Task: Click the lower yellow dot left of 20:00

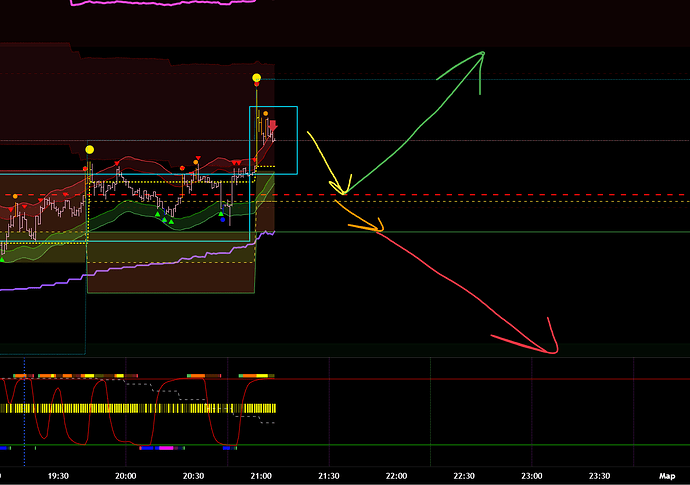Action: click(90, 150)
